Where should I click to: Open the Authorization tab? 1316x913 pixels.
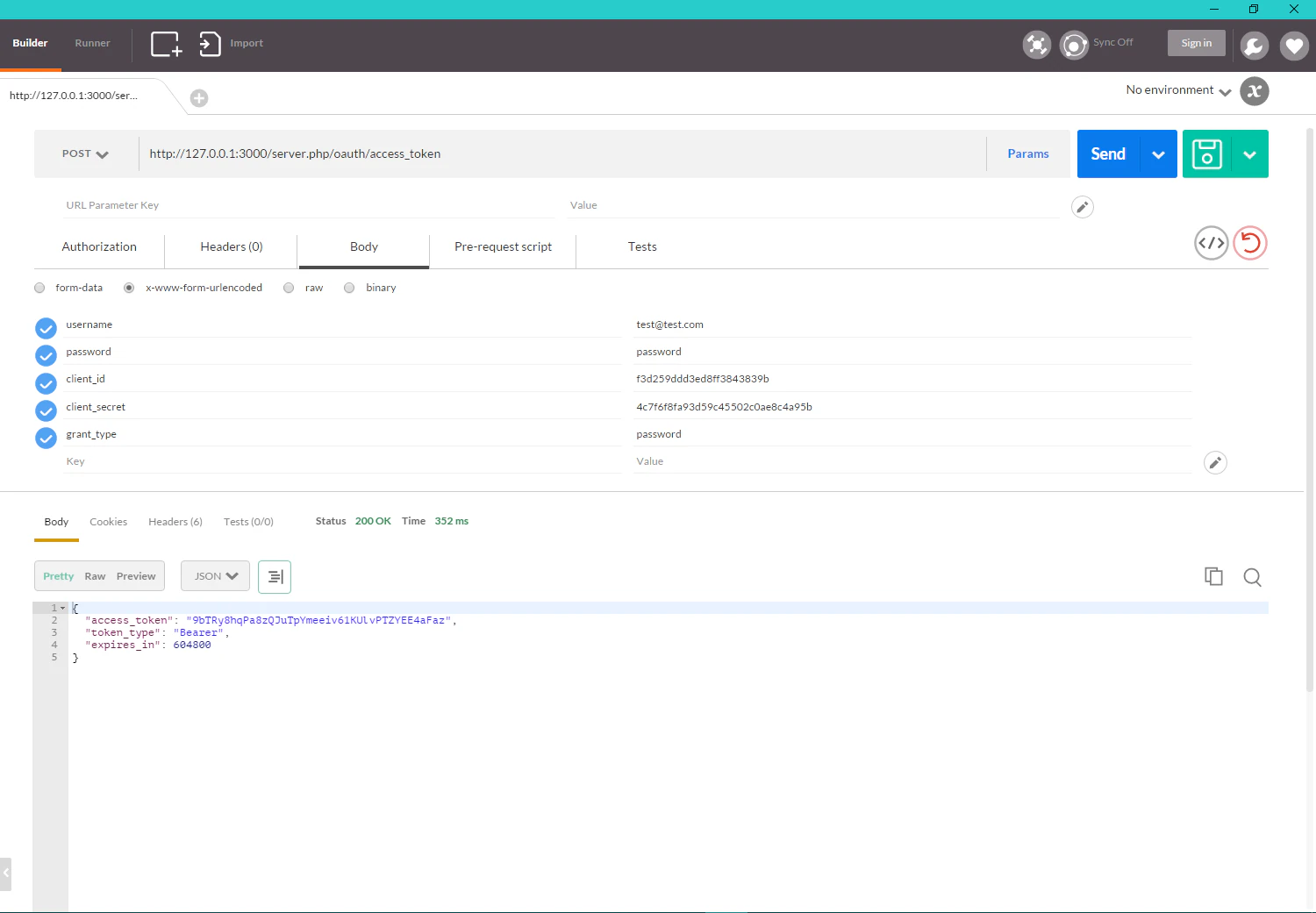tap(99, 247)
